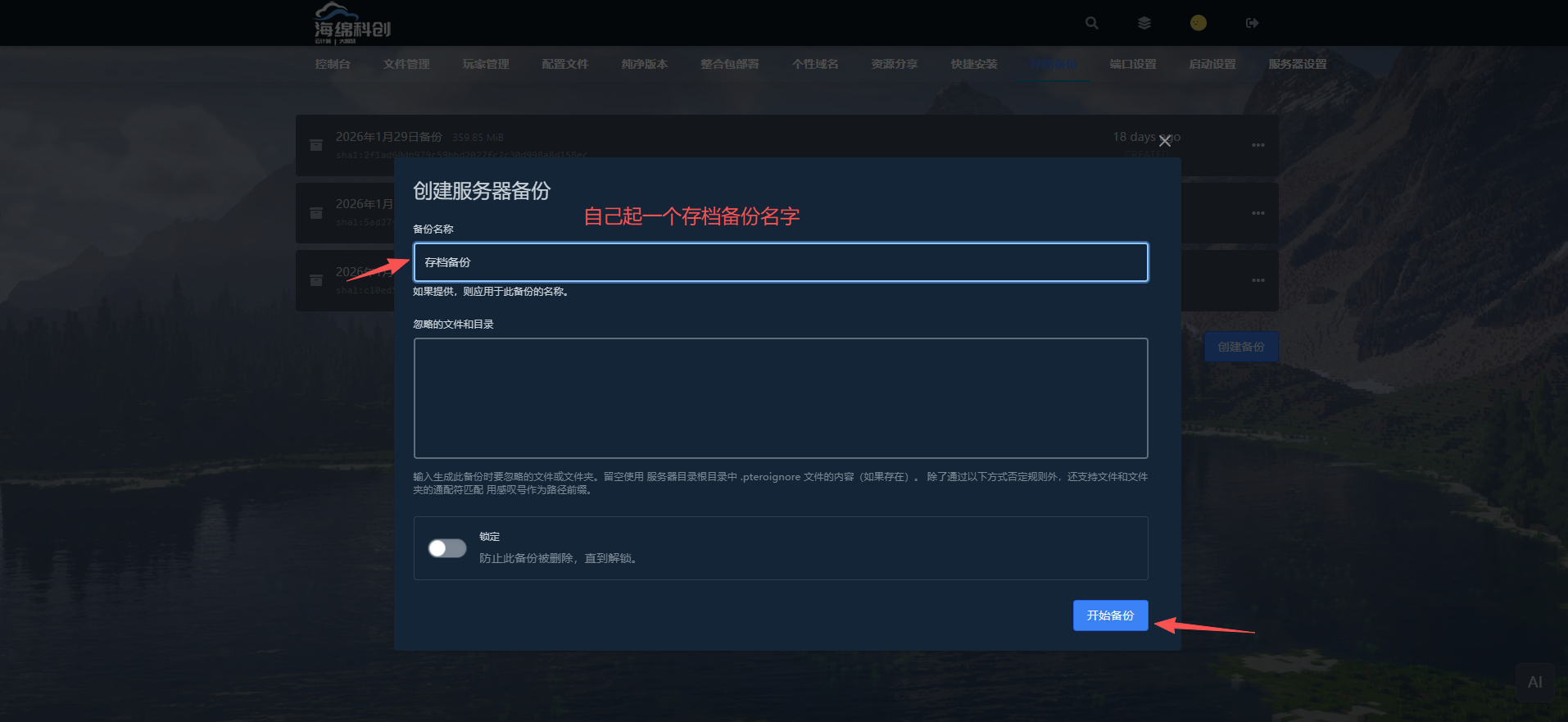Open three-dot menu of third backup

pos(1258,280)
